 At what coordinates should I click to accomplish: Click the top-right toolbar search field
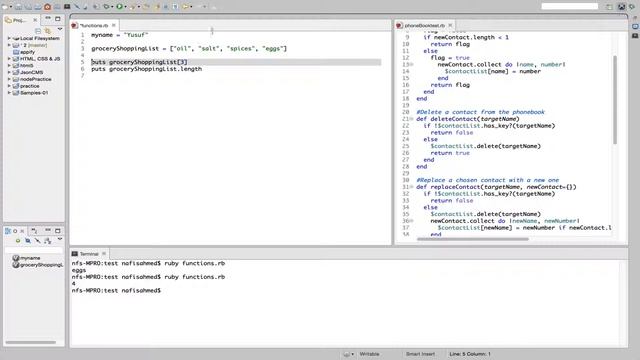pos(569,6)
